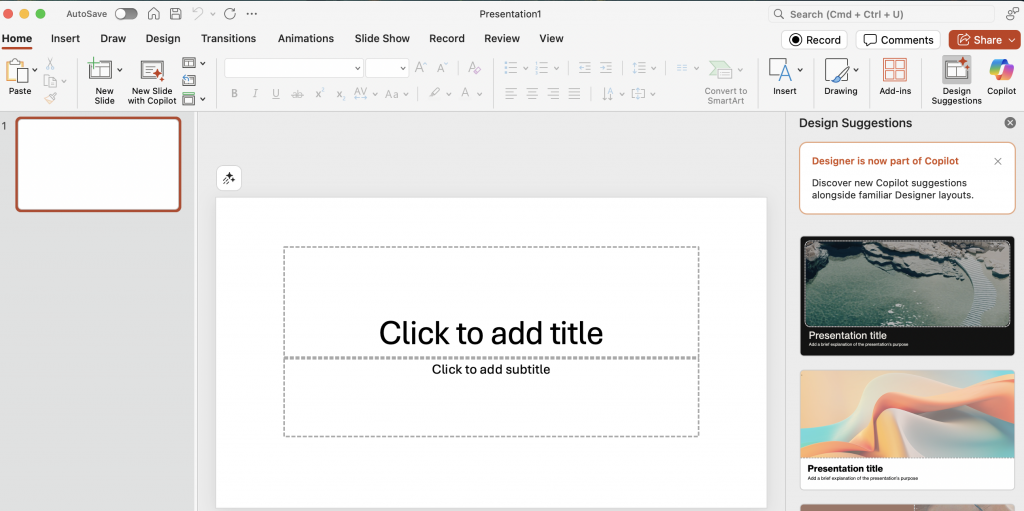Click the Save icon in title bar
Screen dimensions: 1024x511
[x=176, y=14]
